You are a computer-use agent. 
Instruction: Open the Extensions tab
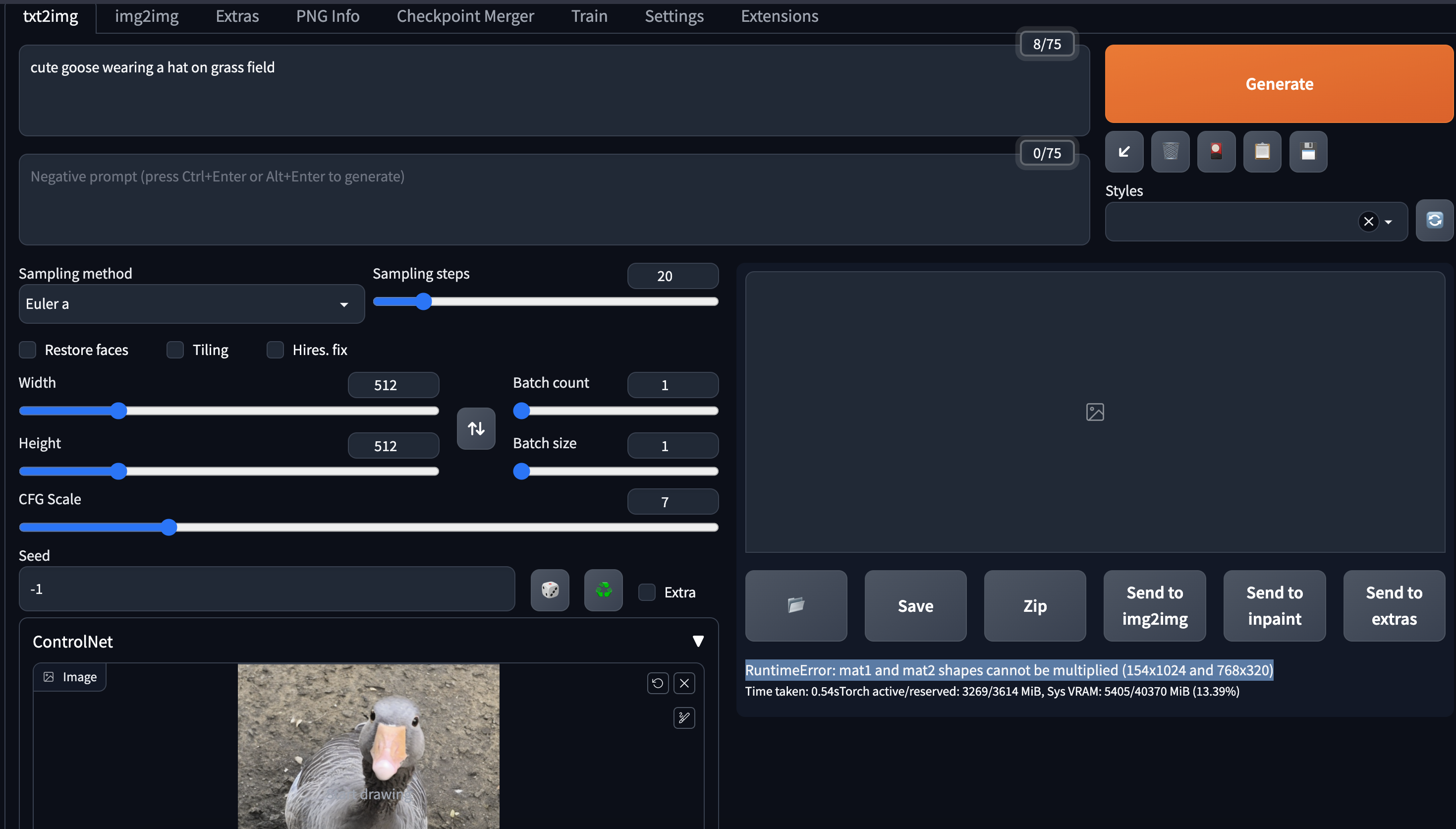click(780, 16)
